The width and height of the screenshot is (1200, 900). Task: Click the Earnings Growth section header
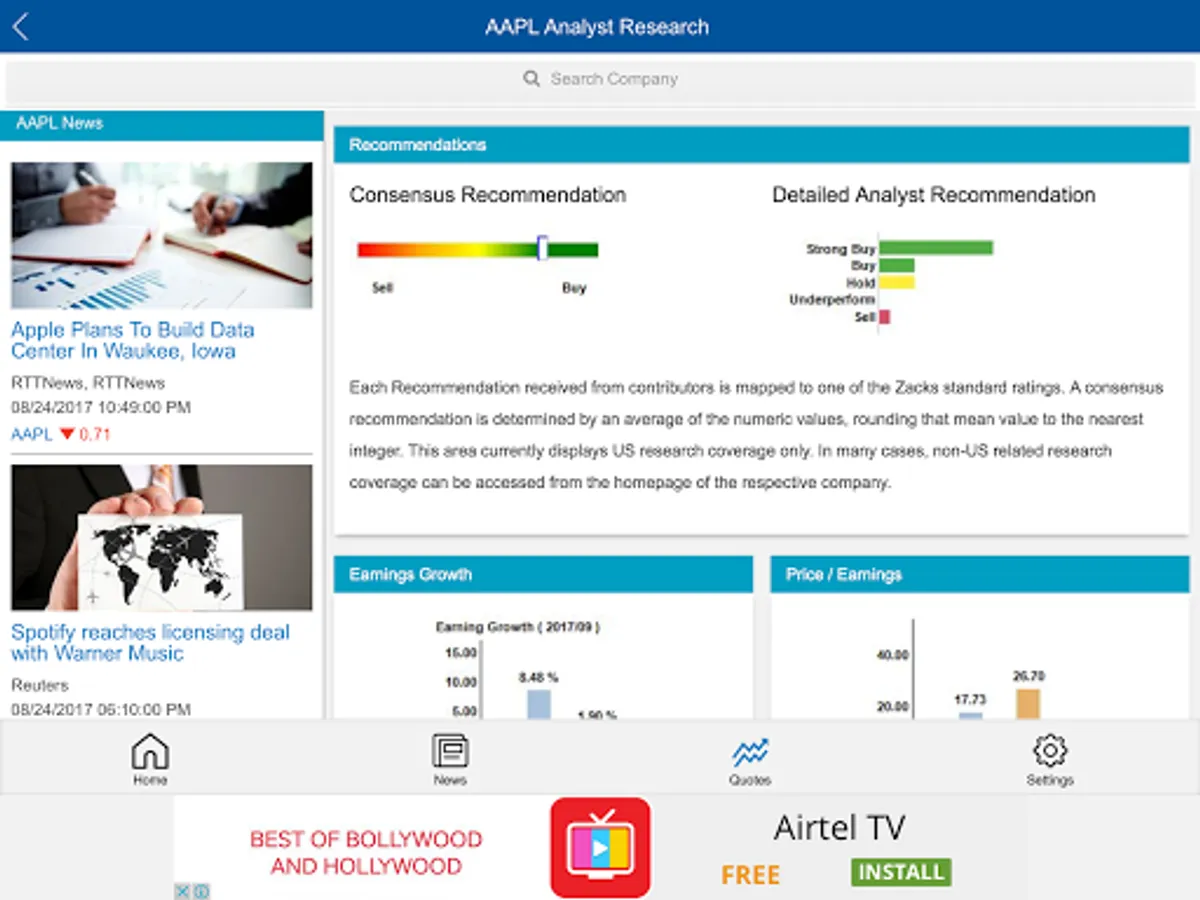tap(543, 574)
